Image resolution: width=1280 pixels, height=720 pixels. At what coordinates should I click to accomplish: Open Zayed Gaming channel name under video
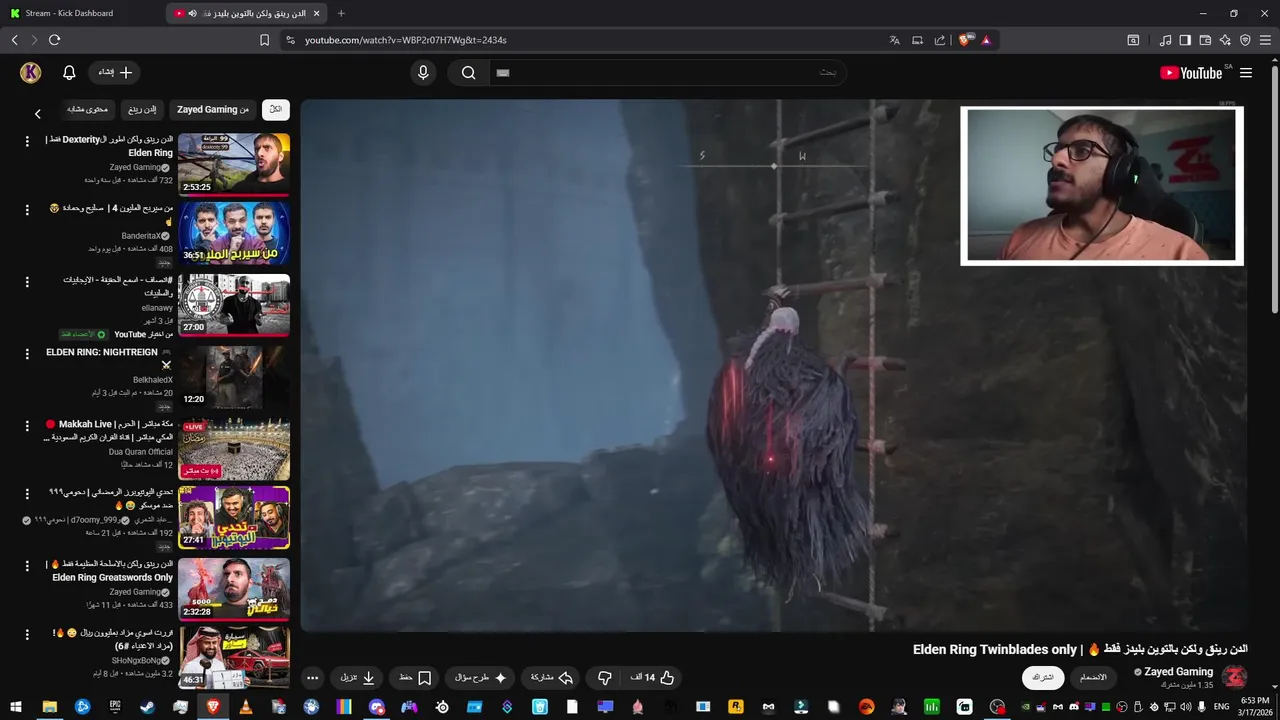tap(1178, 672)
